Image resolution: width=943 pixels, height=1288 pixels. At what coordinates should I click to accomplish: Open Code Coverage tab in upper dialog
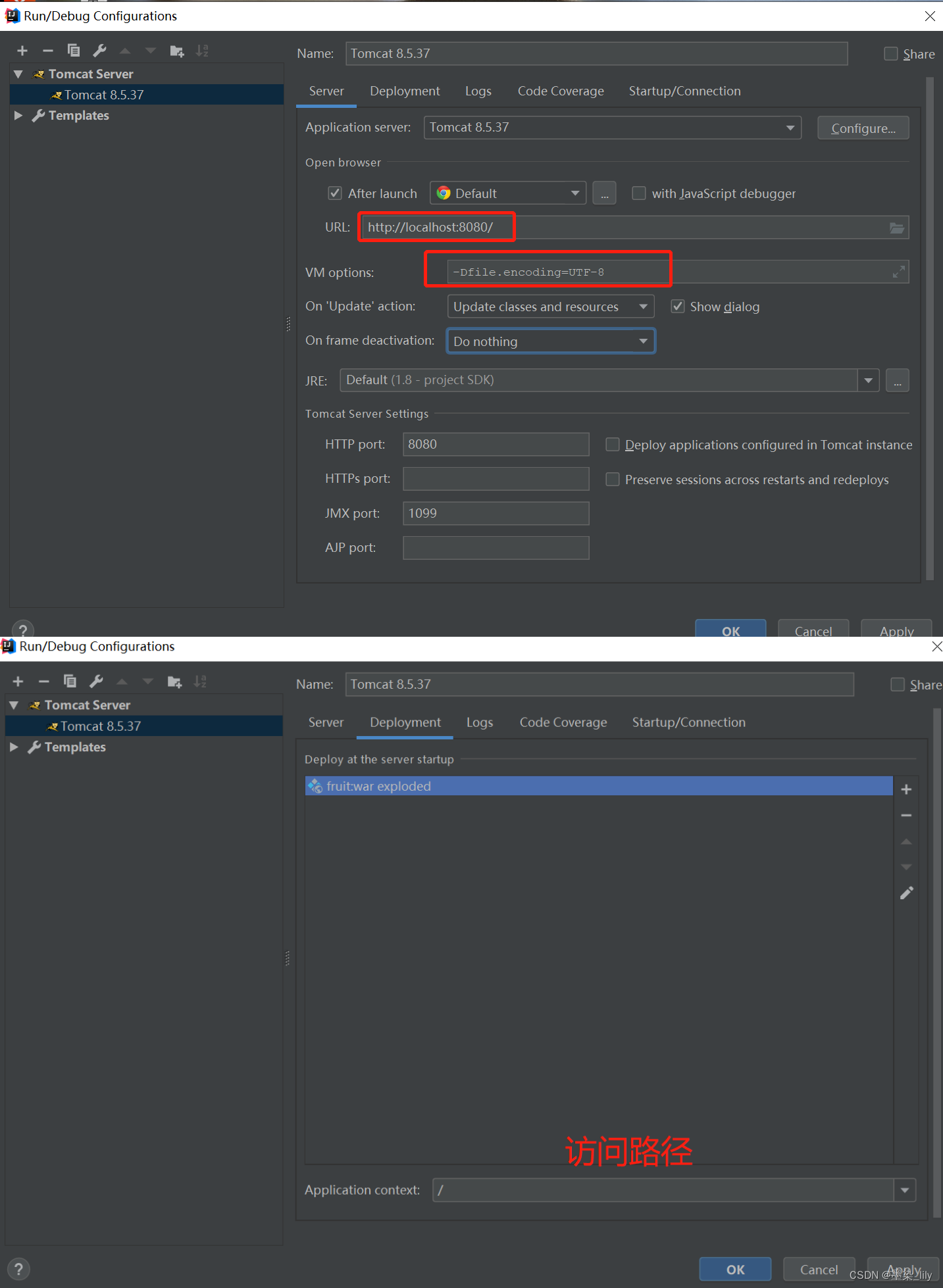[x=561, y=91]
